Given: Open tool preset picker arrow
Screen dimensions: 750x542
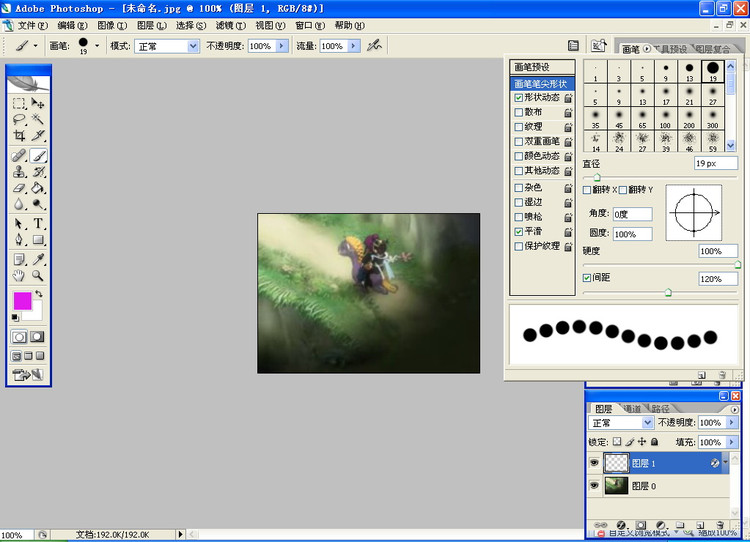Looking at the screenshot, I should pos(35,46).
